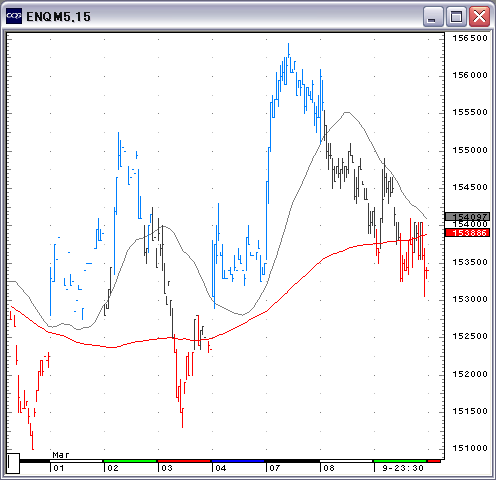Viewport: 496px width, 480px height.
Task: Select the 04 date marker
Action: pyautogui.click(x=221, y=468)
